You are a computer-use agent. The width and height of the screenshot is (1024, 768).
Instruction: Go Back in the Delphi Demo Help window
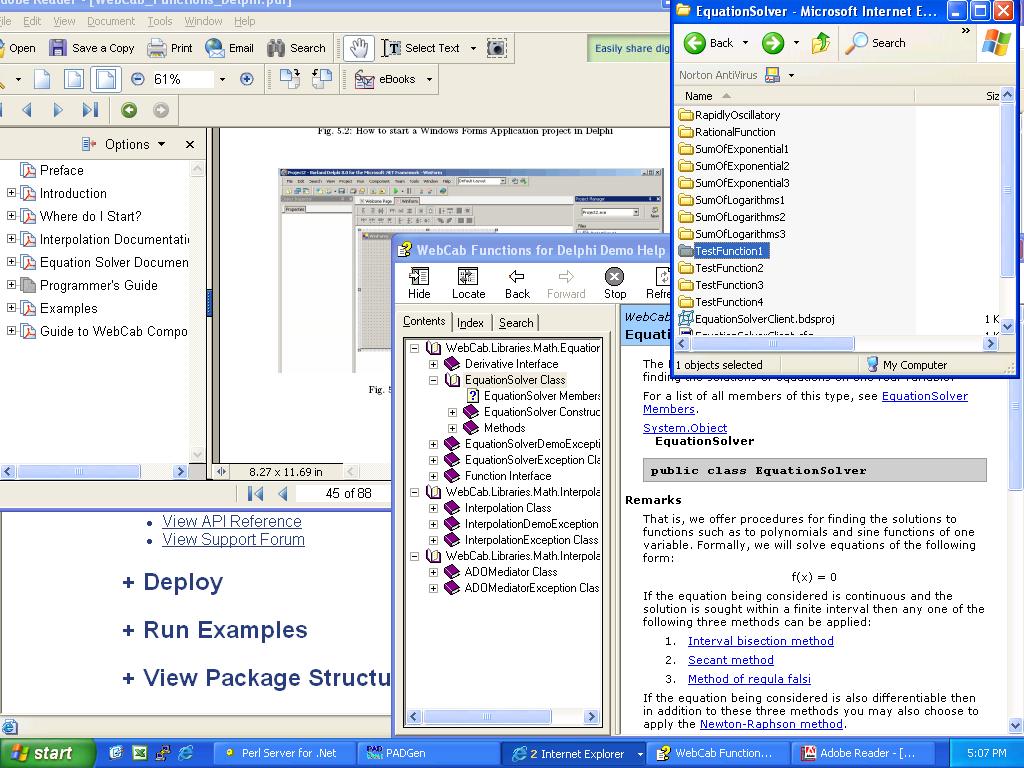tap(517, 283)
